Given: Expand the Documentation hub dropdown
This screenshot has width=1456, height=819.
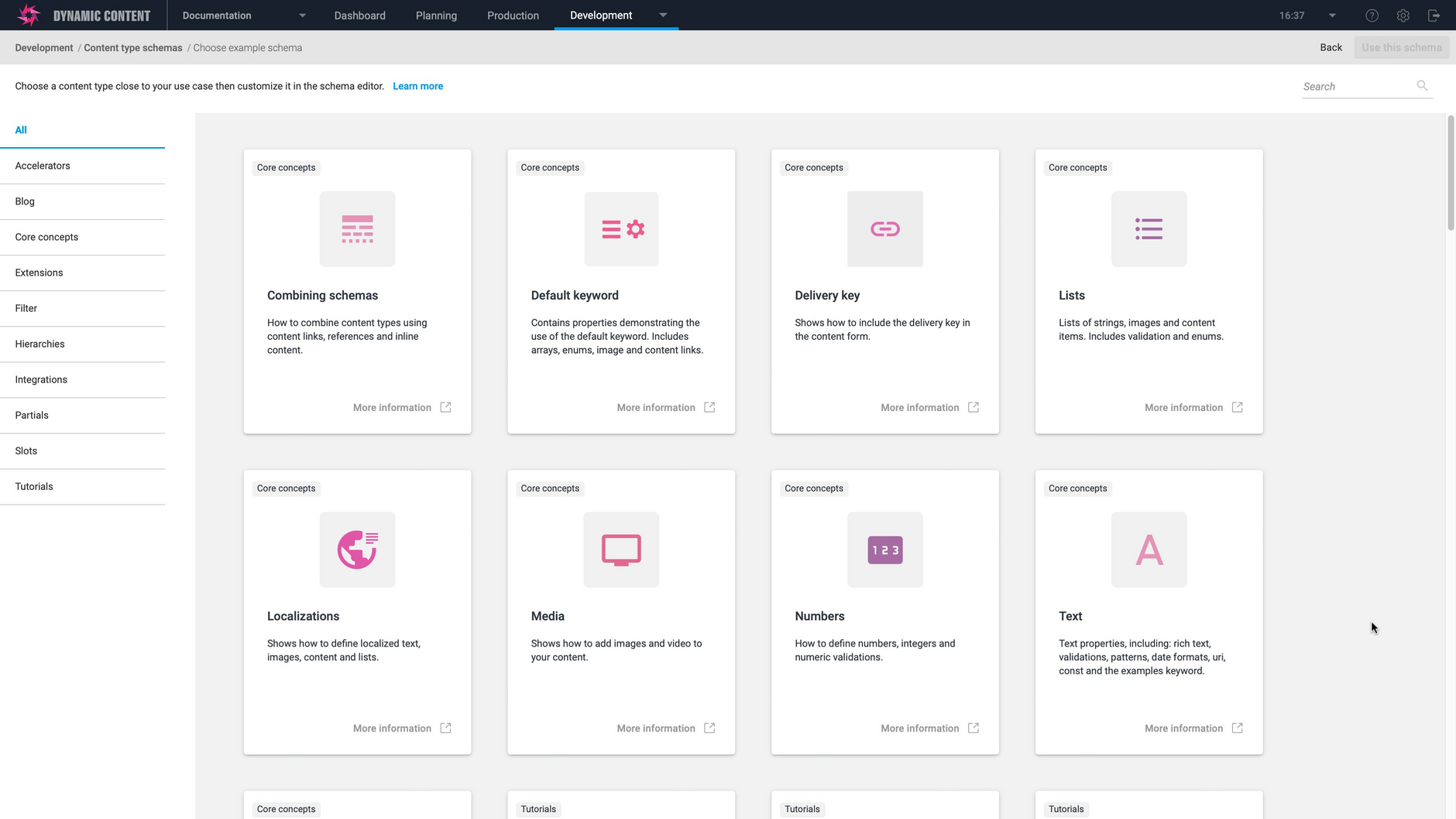Looking at the screenshot, I should point(302,15).
